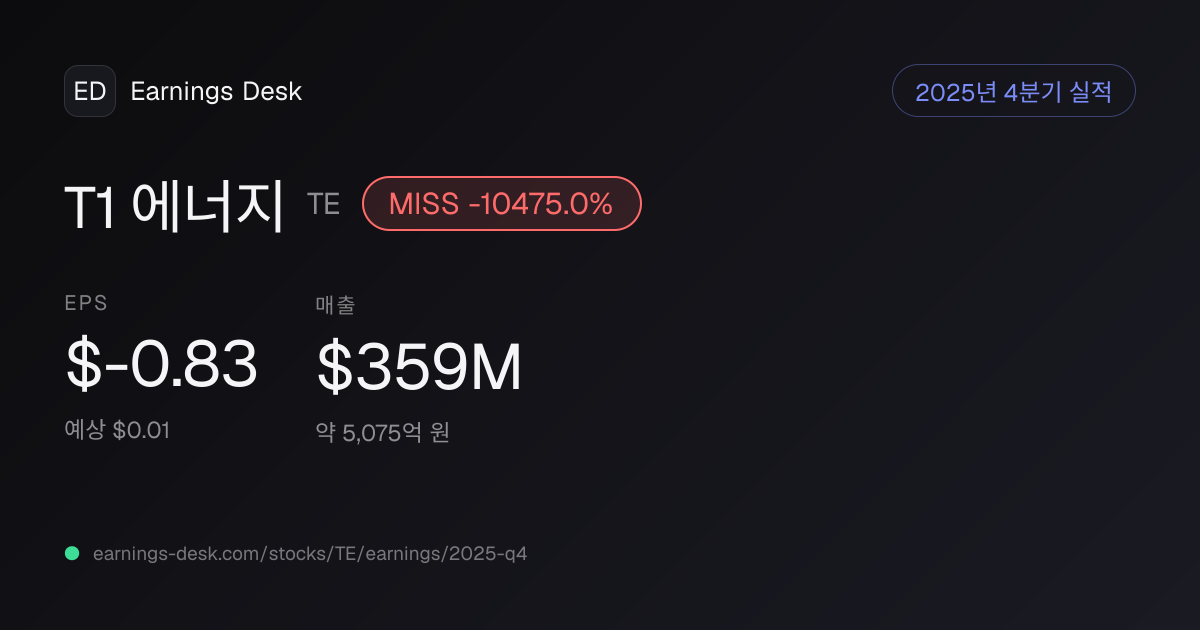
Task: Click the word Desk in the header
Action: (272, 92)
